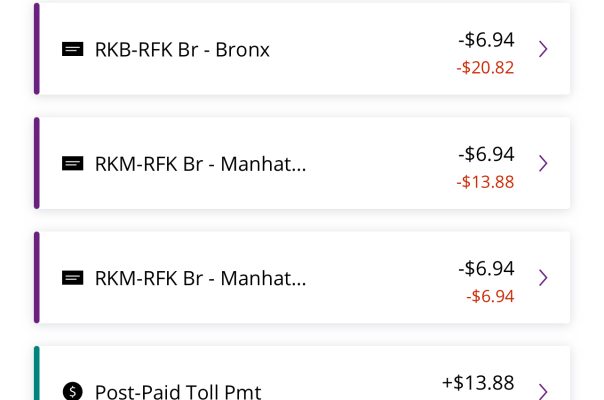Open the Post-Paid Toll Pmt label
Image resolution: width=604 pixels, height=400 pixels.
tap(178, 391)
